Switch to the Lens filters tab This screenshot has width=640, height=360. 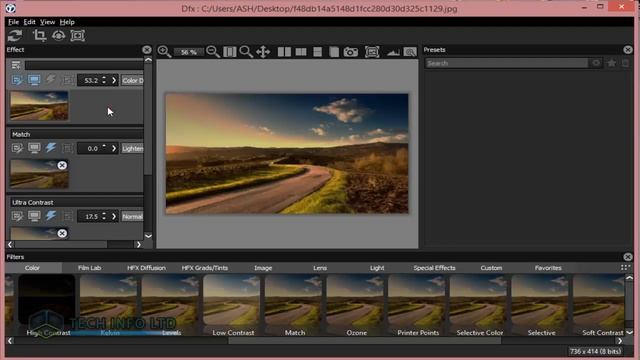[x=320, y=268]
